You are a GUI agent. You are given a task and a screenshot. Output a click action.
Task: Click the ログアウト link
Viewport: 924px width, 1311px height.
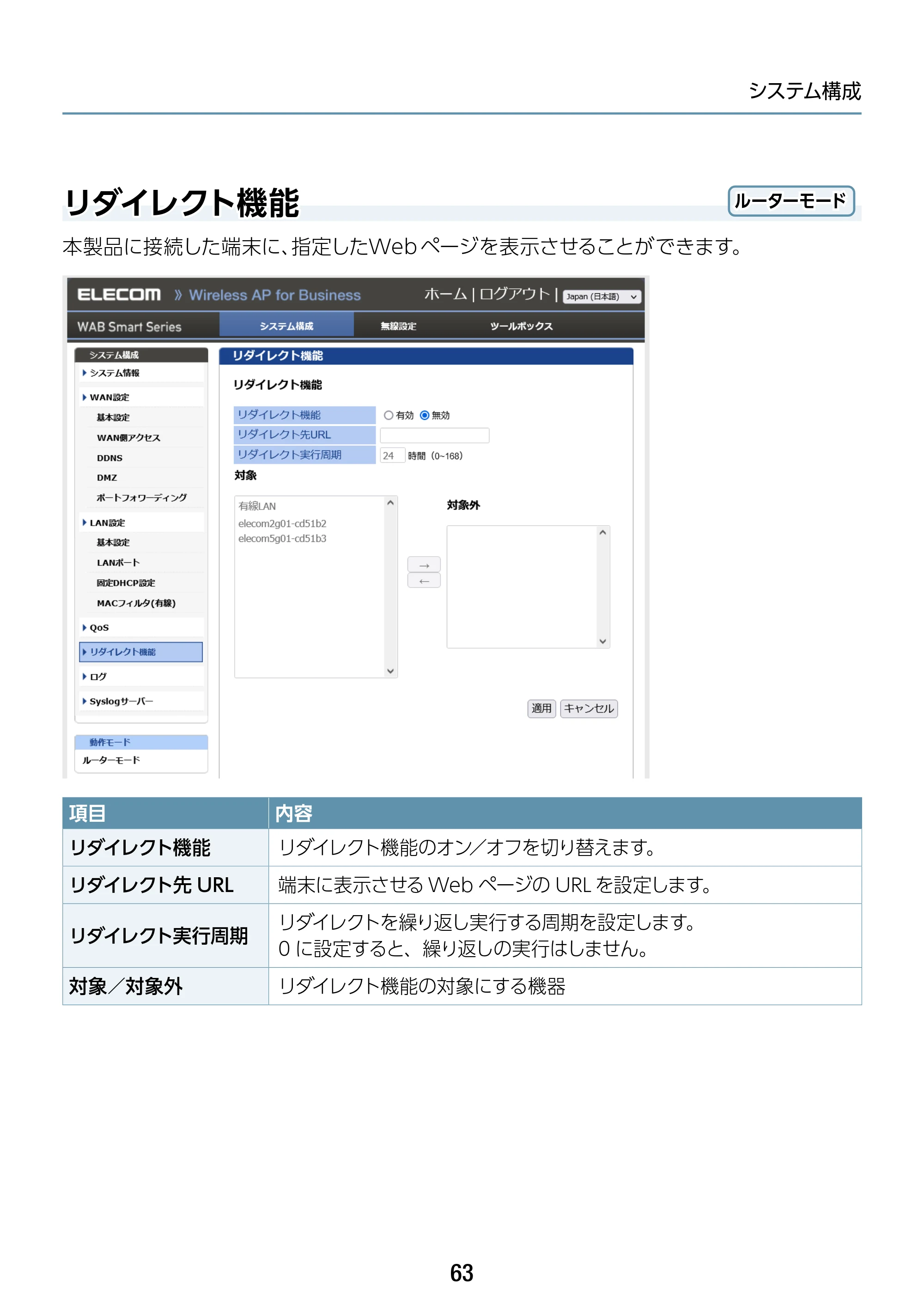(515, 294)
